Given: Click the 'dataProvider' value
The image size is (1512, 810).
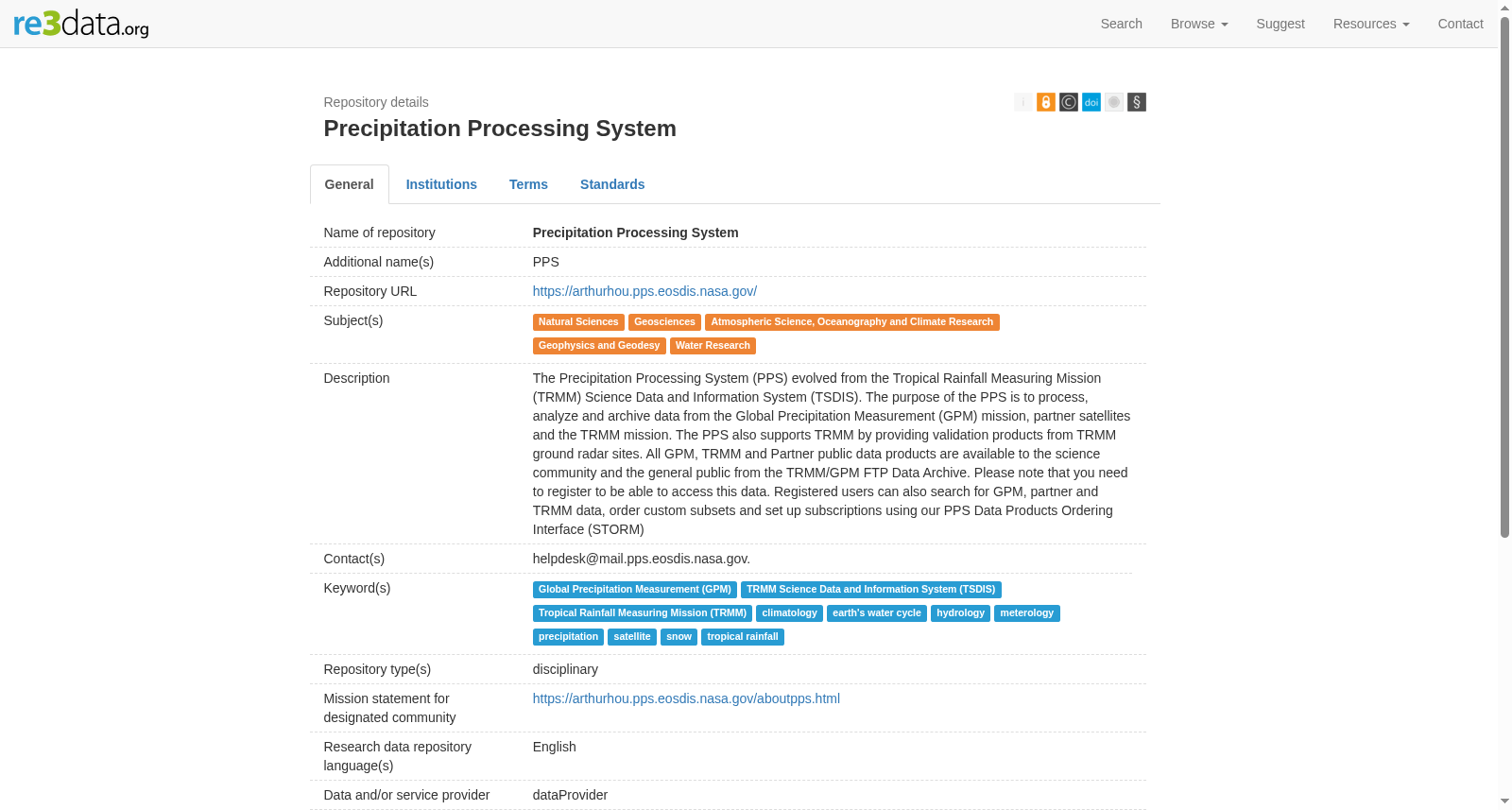Looking at the screenshot, I should (570, 795).
